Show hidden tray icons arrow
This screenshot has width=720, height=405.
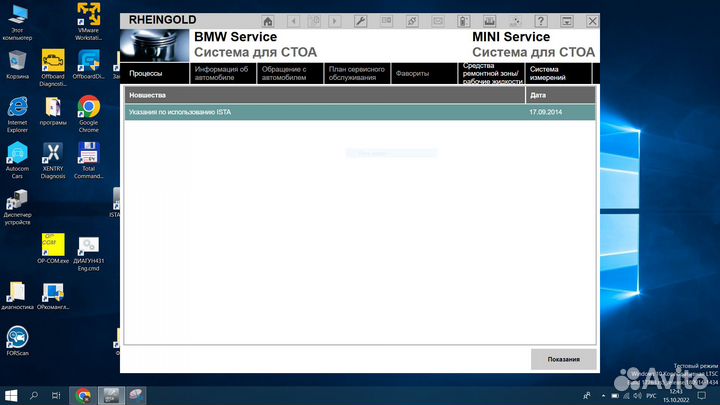tap(603, 395)
